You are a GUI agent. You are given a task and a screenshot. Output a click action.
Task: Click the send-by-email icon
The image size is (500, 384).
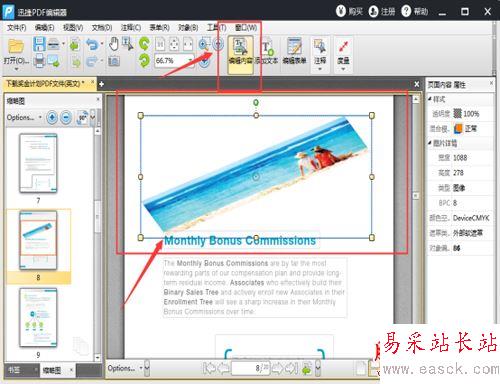pos(54,61)
